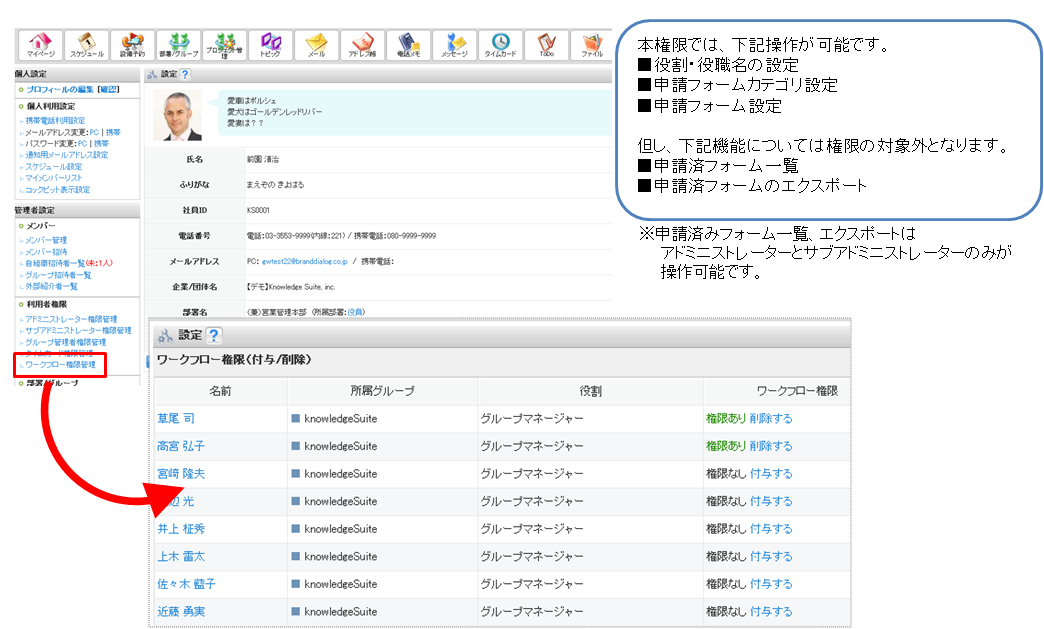
Task: Open the メッセージ icon
Action: coord(455,45)
